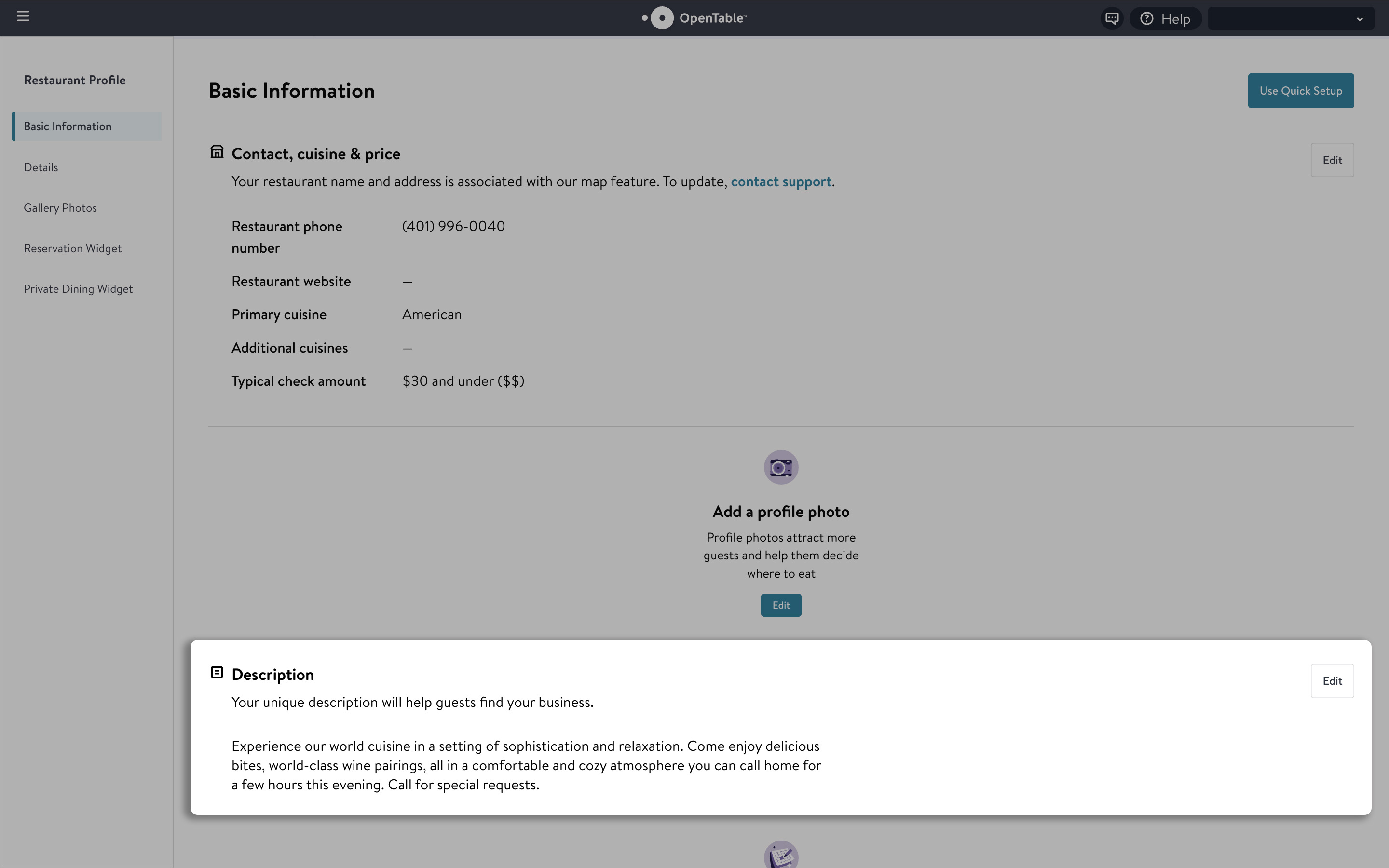The image size is (1389, 868).
Task: Click Edit under Add a profile photo
Action: (x=781, y=605)
